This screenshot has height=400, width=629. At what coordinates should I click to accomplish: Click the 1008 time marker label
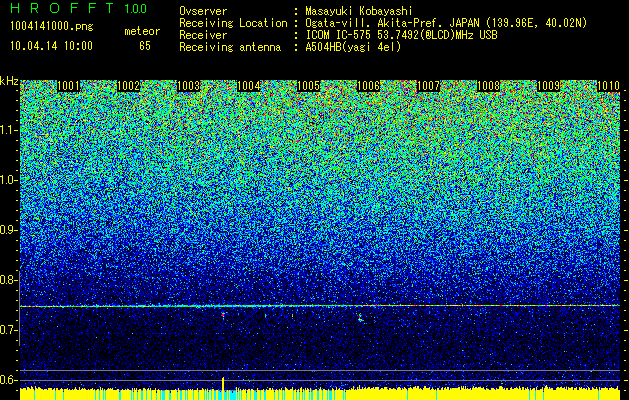[x=489, y=86]
